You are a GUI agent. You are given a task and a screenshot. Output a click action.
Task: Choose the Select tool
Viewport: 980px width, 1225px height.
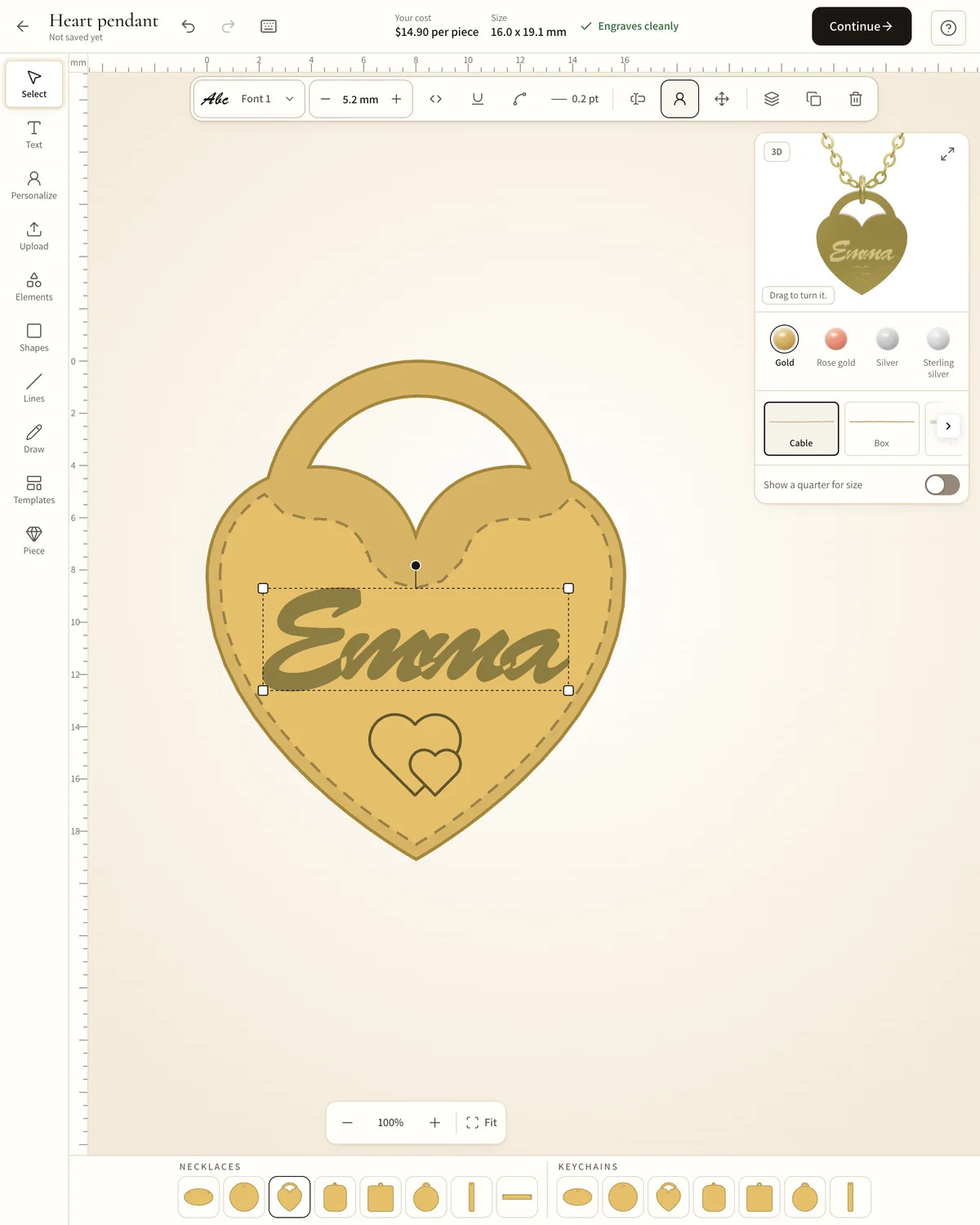point(34,84)
